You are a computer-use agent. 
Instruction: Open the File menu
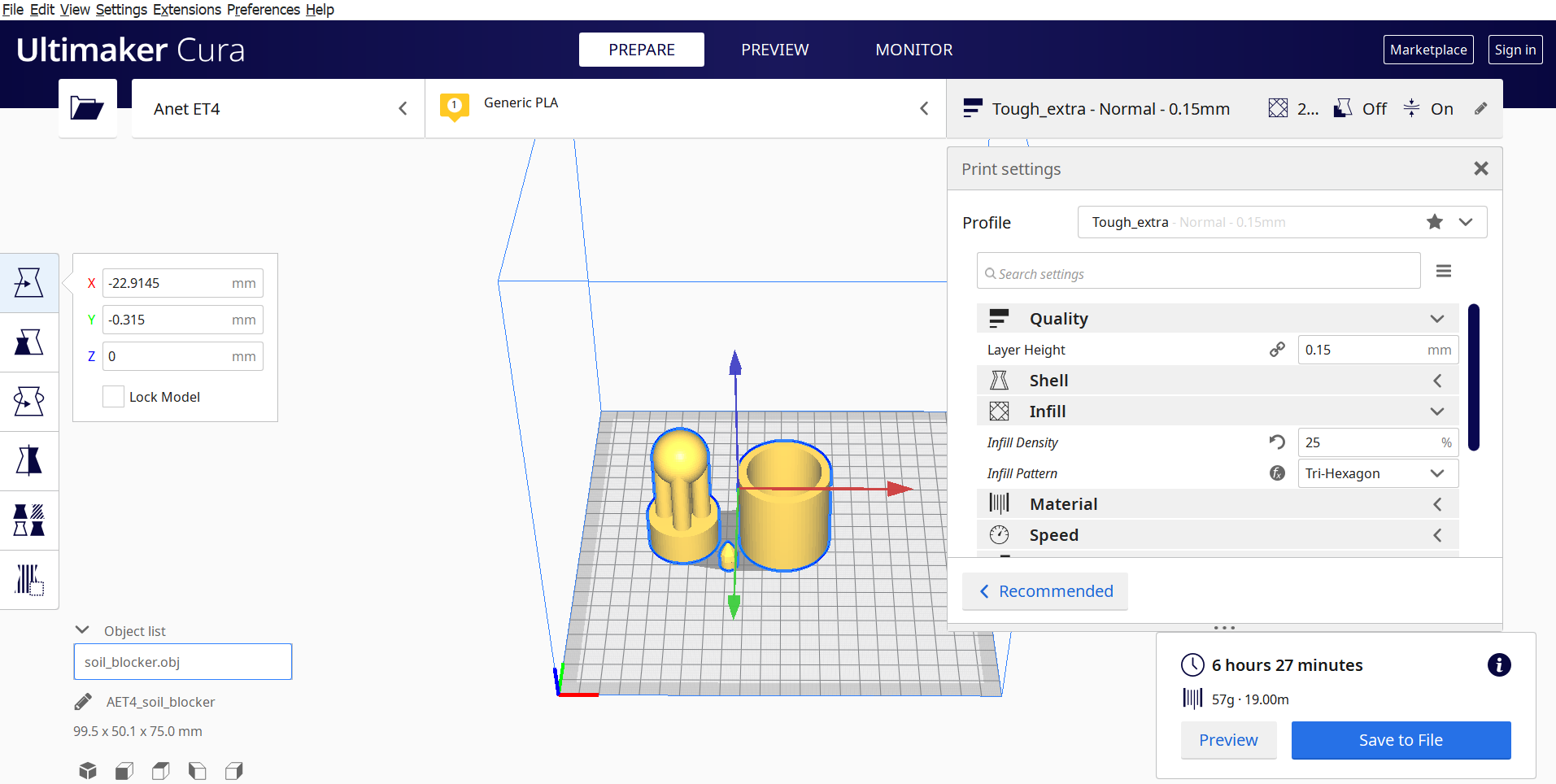13,10
